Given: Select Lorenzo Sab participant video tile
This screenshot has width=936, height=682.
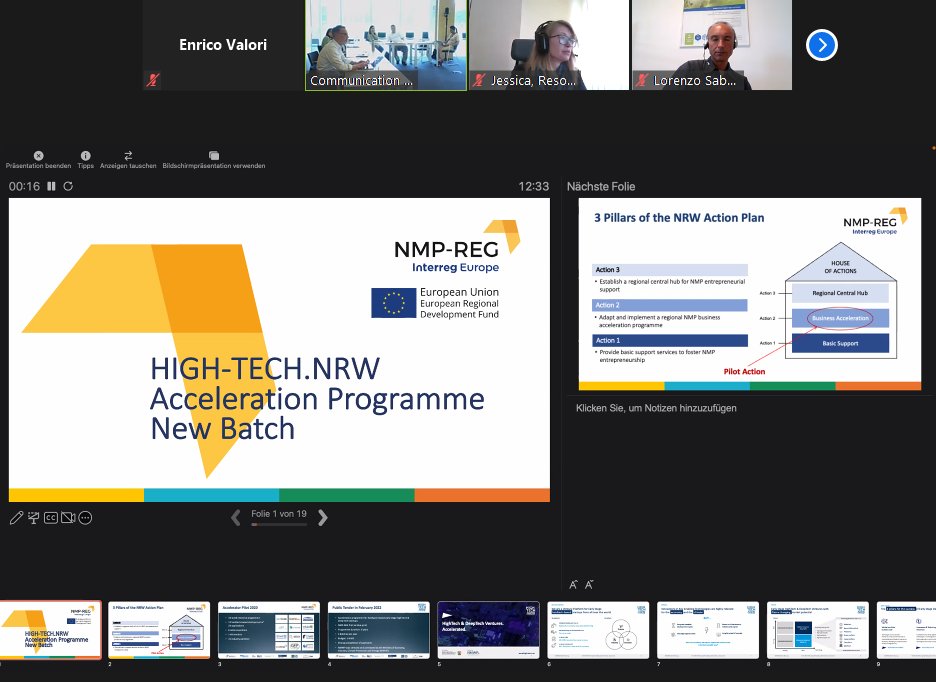Looking at the screenshot, I should tap(712, 45).
